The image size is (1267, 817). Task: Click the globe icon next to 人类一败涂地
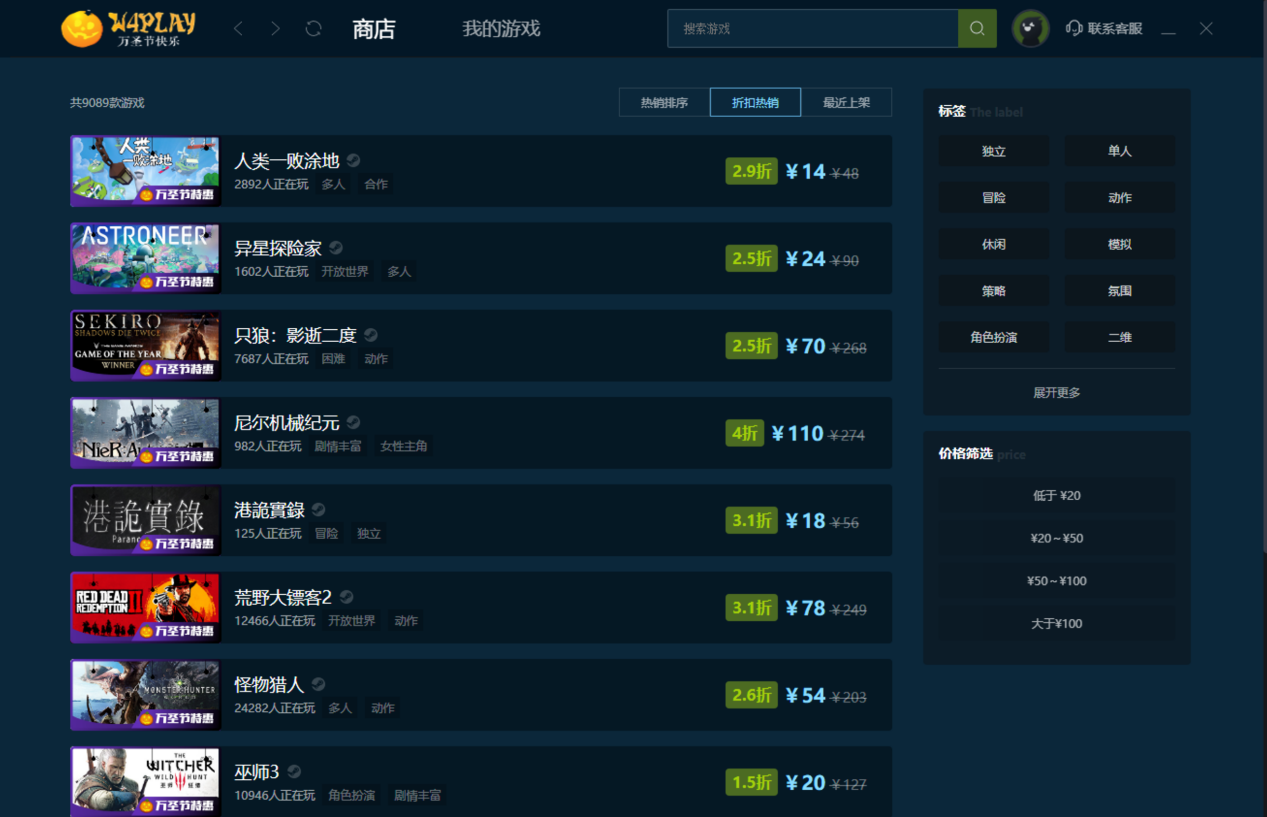[355, 158]
